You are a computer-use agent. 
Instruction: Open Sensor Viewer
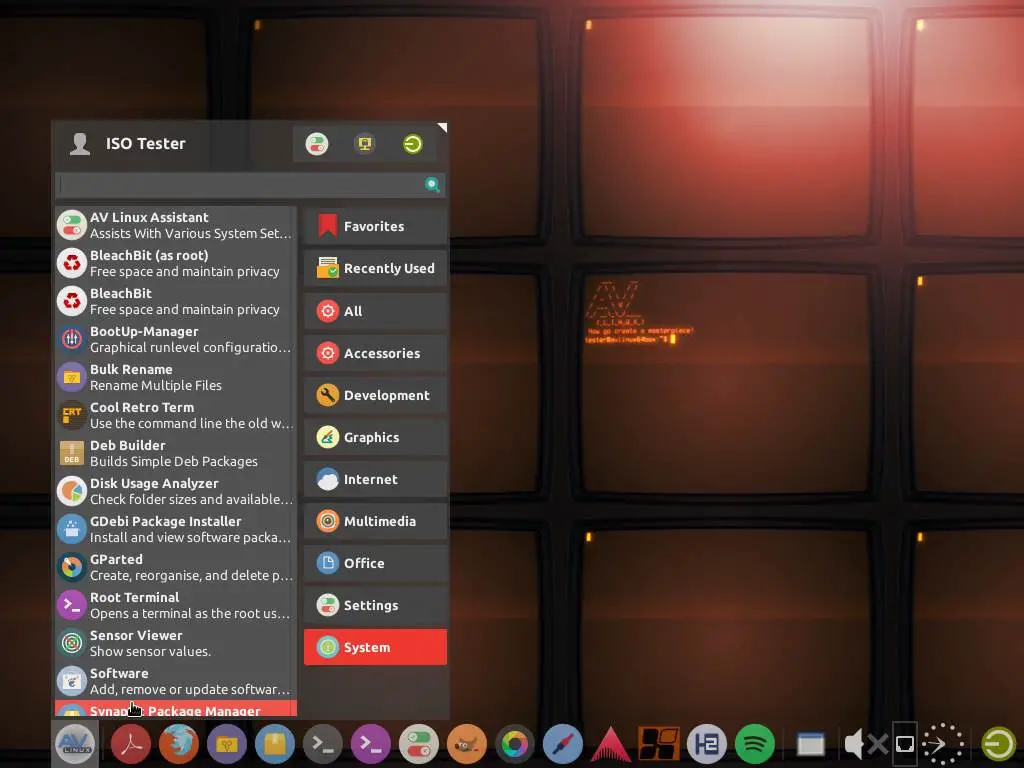tap(175, 643)
